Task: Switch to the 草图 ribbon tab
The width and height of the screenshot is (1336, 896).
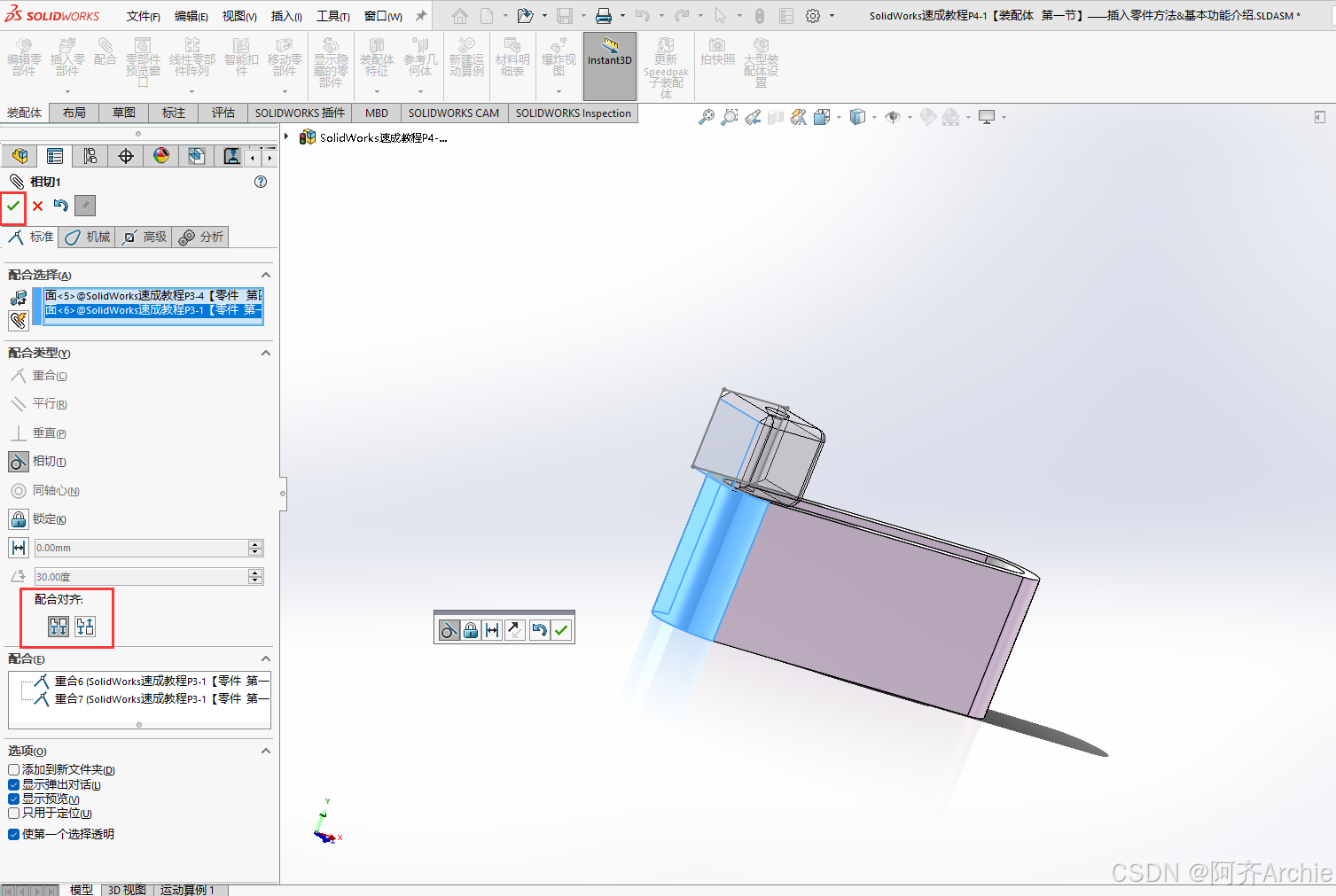Action: click(124, 113)
